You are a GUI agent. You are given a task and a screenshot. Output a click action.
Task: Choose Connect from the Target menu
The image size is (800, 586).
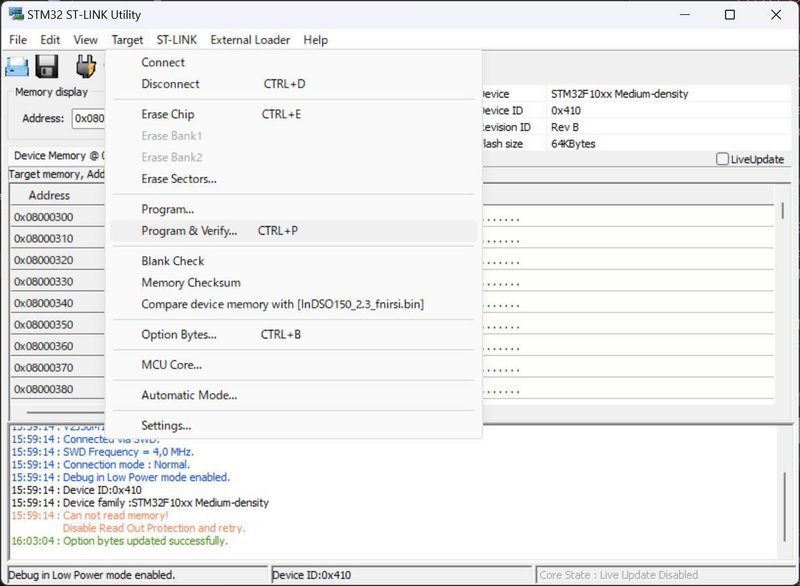coord(294,62)
